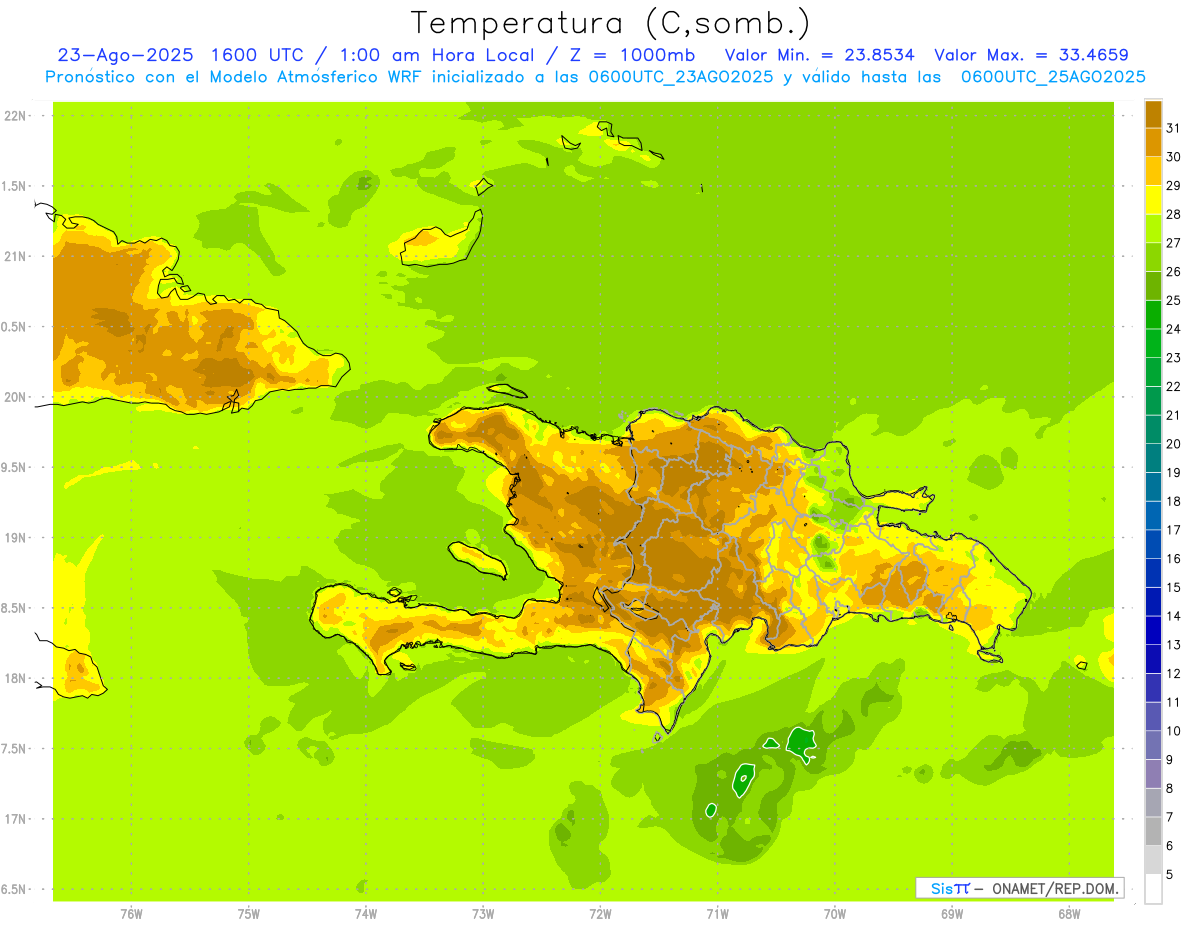
Task: Click the legend value '19'
Action: click(1173, 472)
